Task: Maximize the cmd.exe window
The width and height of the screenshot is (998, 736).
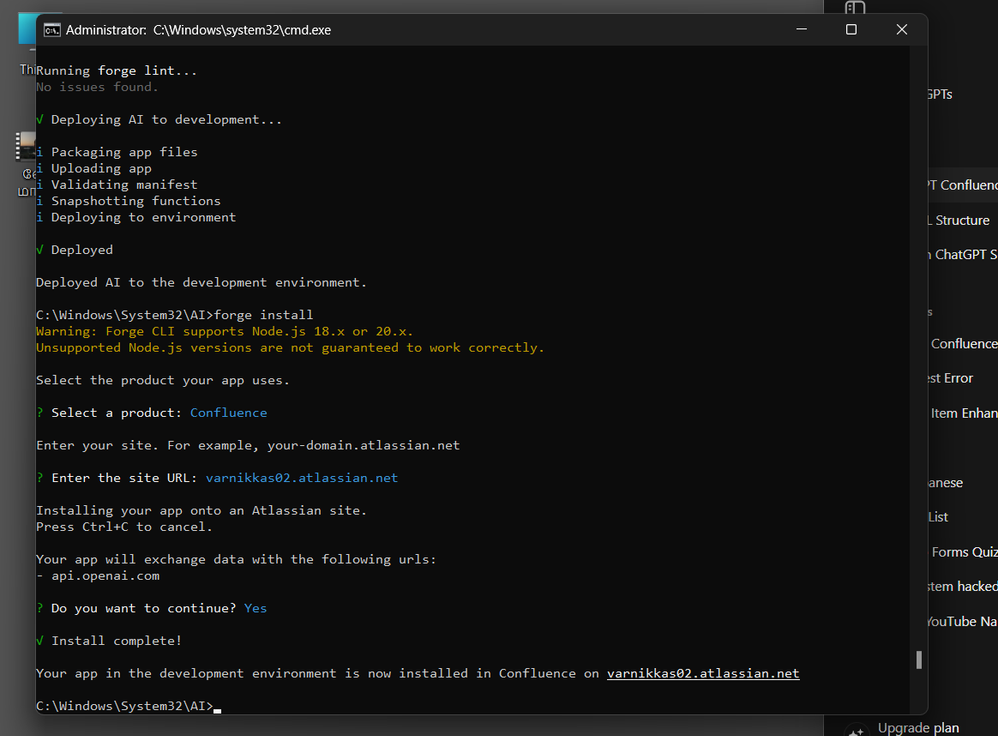Action: (851, 29)
